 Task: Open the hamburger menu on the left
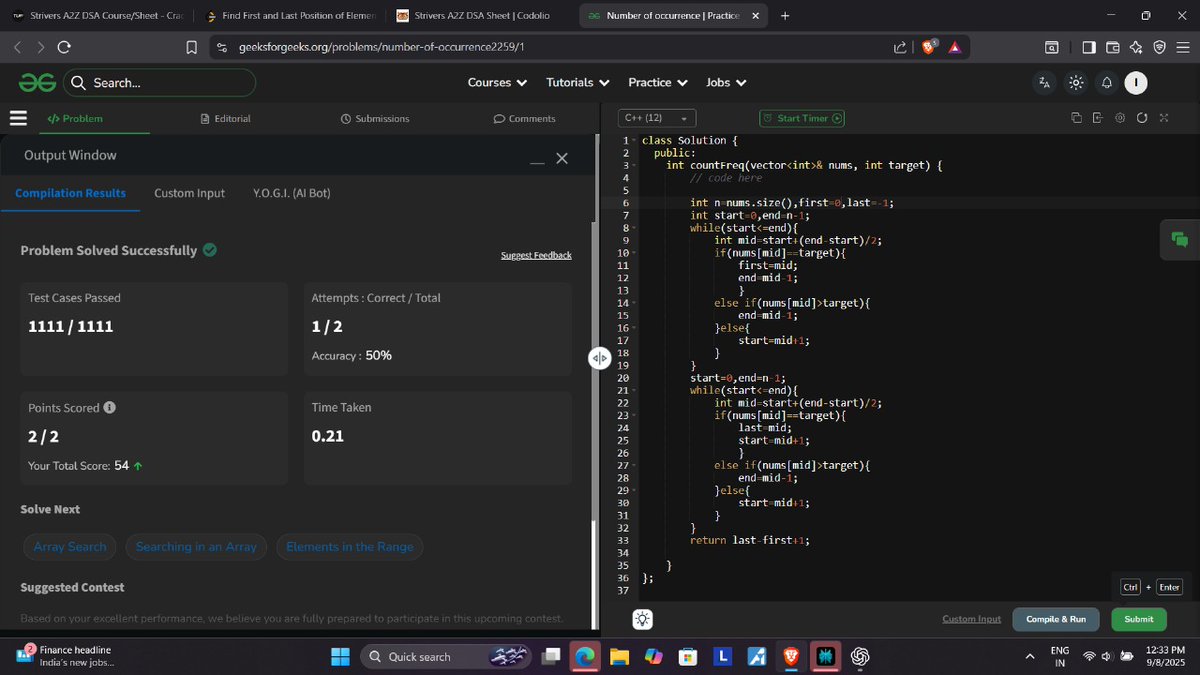[17, 117]
